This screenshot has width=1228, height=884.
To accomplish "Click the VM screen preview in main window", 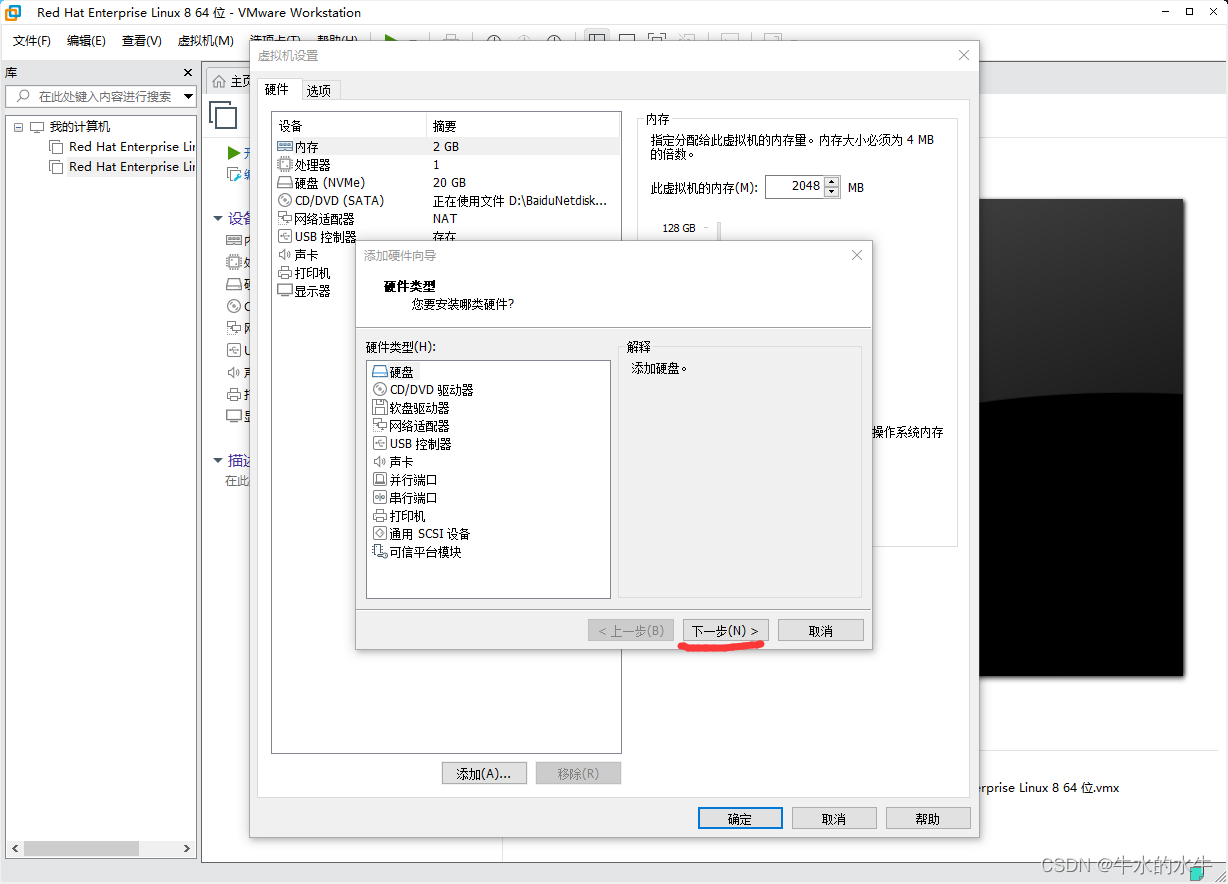I will coord(1080,437).
